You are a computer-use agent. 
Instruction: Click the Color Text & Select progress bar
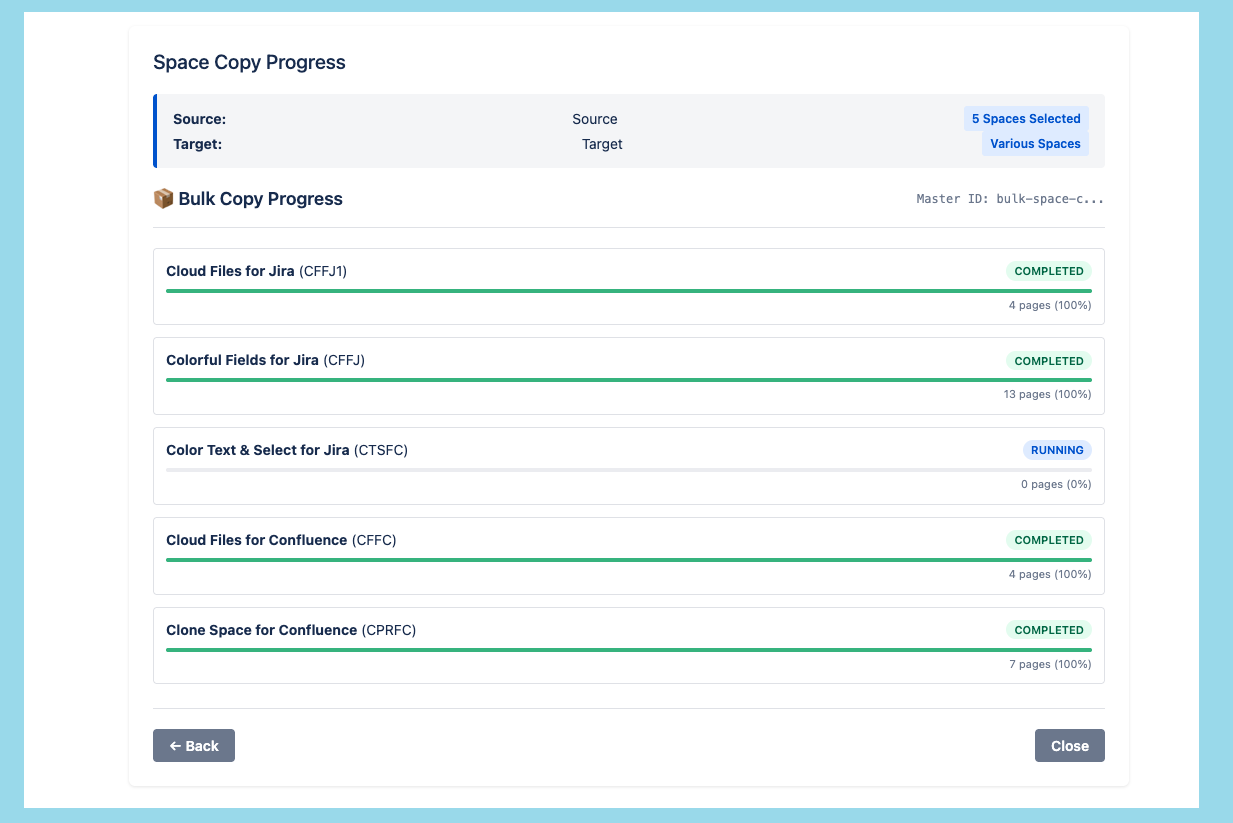tap(628, 470)
